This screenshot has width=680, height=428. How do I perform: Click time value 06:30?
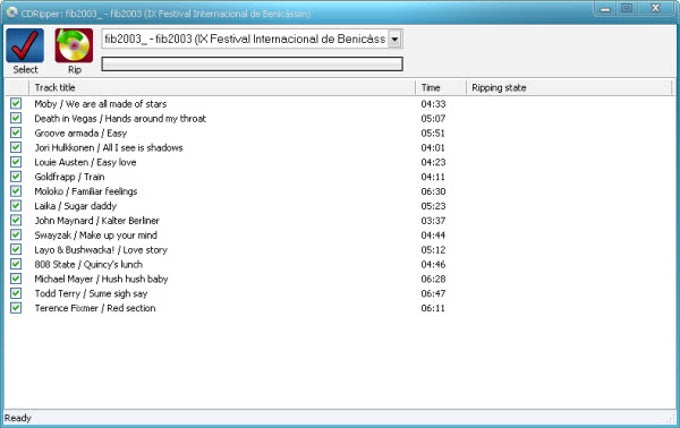click(433, 192)
